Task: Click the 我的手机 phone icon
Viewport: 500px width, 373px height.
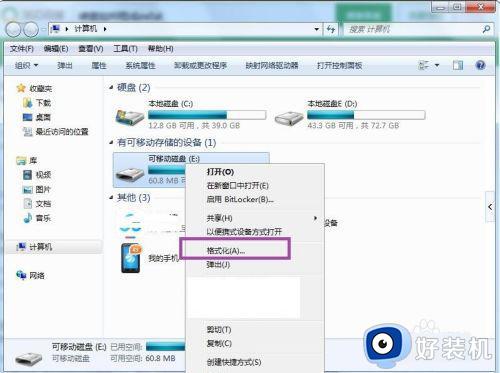Action: 131,258
